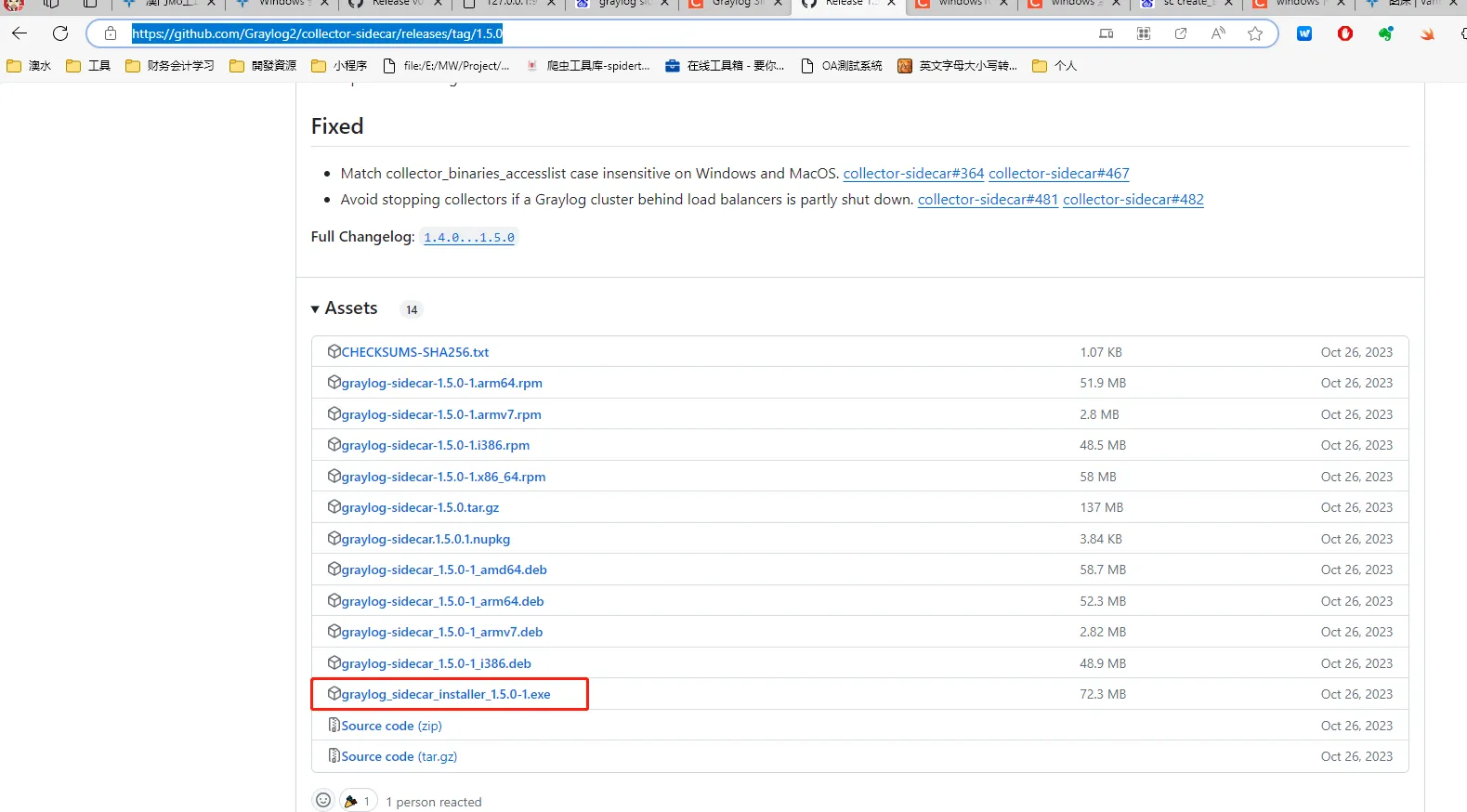This screenshot has height=812, width=1467.
Task: Open the 開發資源 bookmark folder
Action: [263, 66]
